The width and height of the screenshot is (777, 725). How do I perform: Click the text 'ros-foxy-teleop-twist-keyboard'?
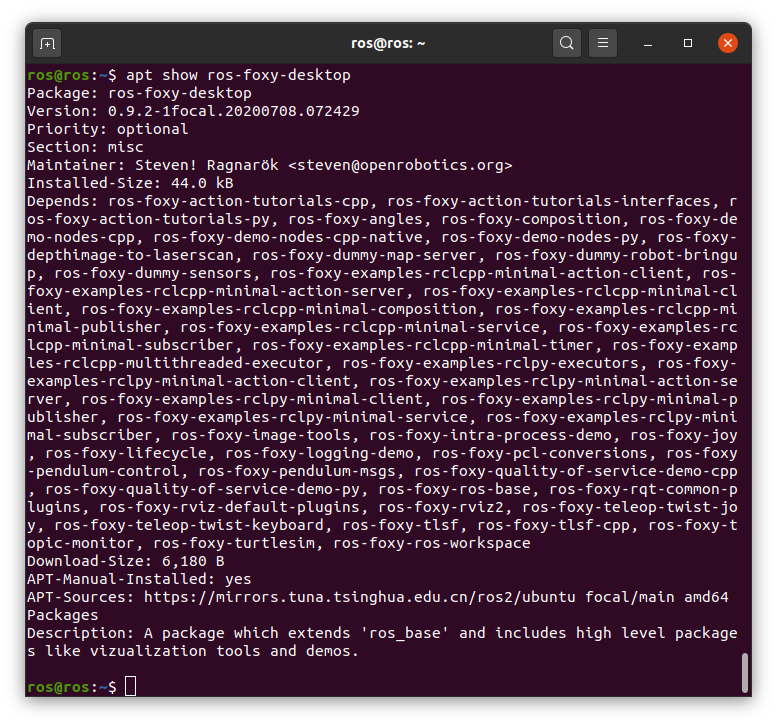point(189,525)
